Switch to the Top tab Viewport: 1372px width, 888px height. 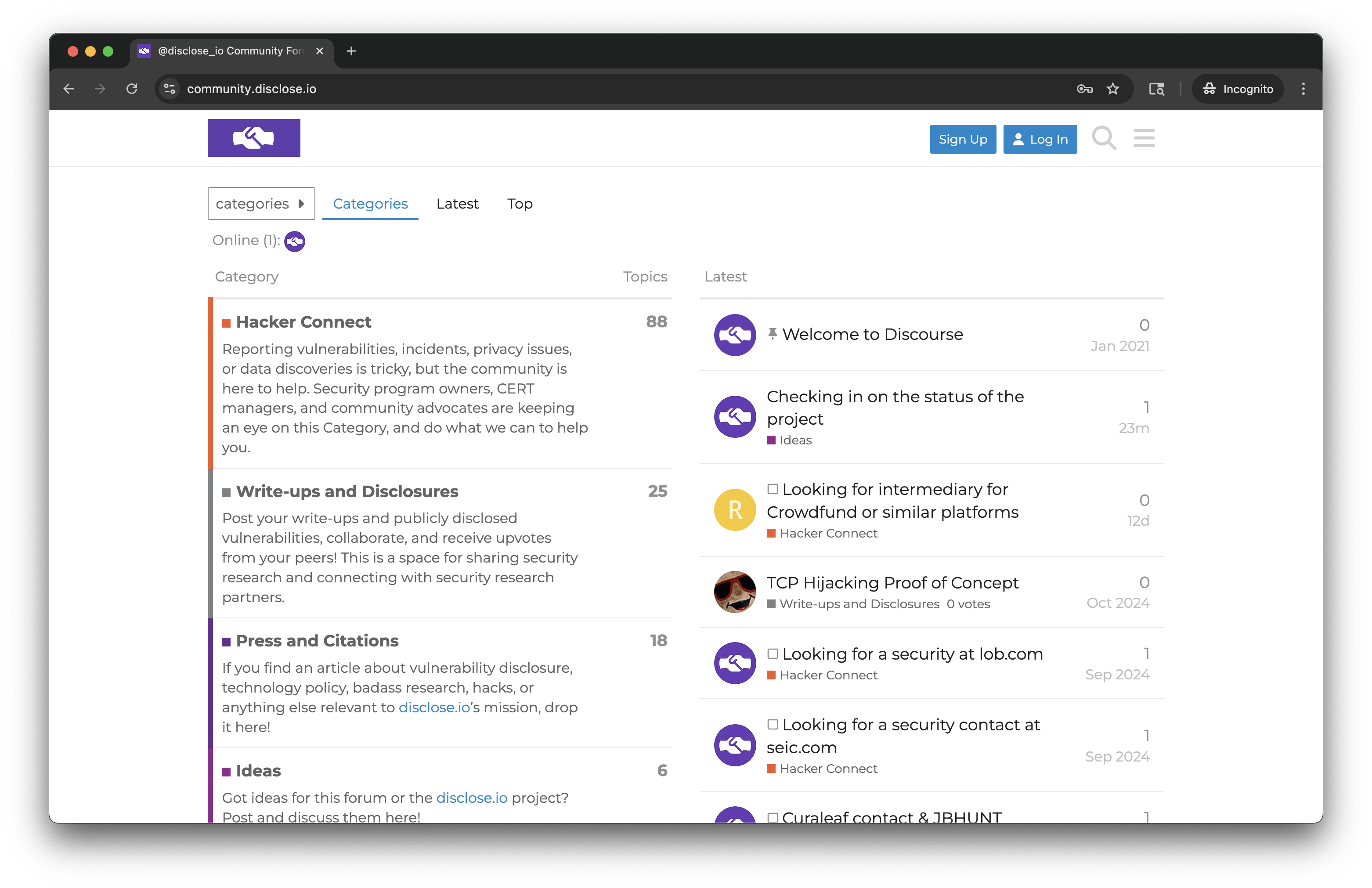520,203
